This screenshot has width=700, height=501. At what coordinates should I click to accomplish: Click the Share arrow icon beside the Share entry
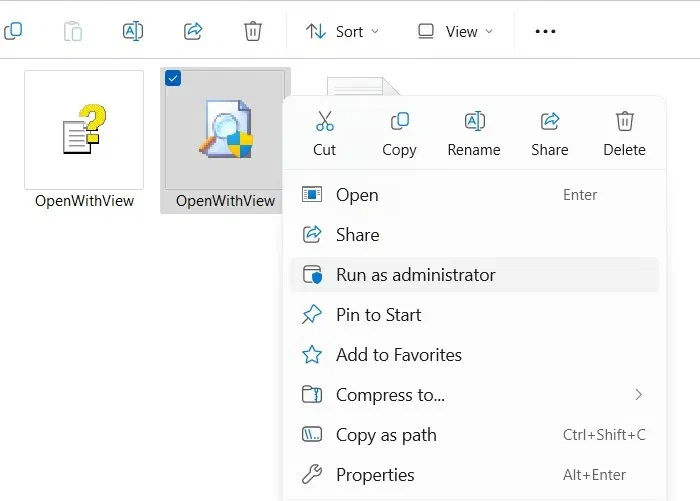point(312,234)
